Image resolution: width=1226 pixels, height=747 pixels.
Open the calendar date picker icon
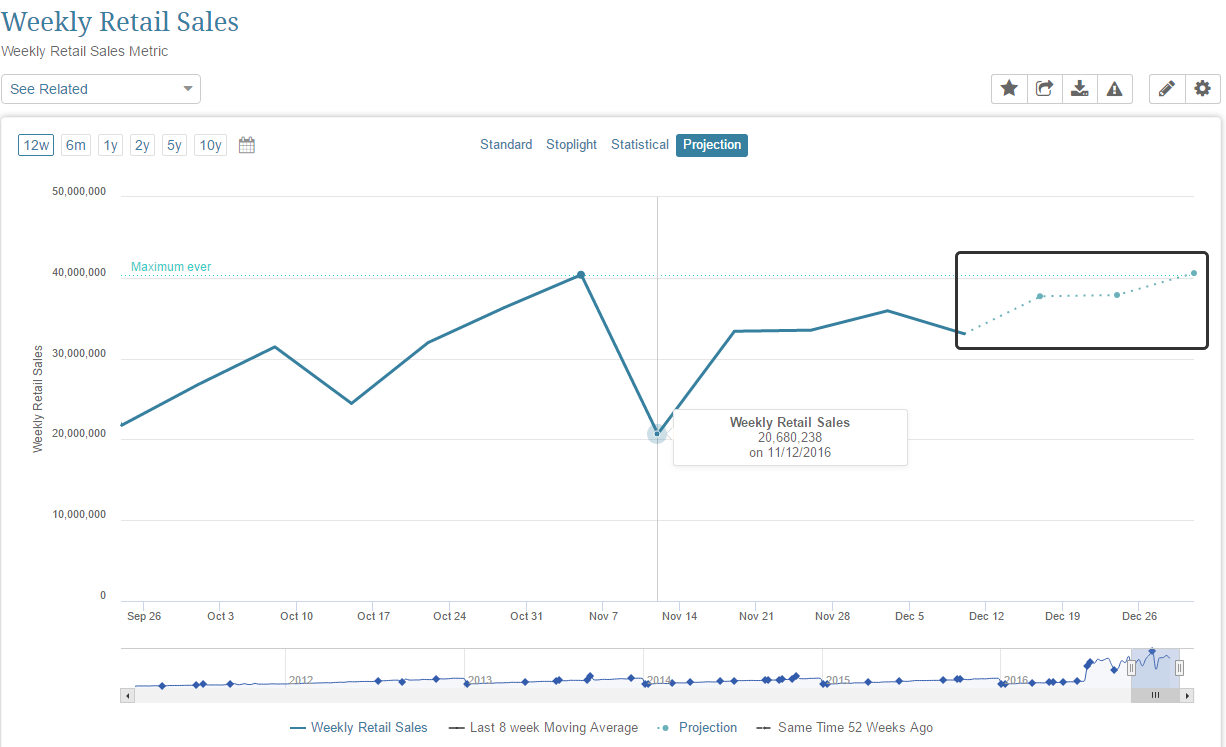pyautogui.click(x=247, y=145)
